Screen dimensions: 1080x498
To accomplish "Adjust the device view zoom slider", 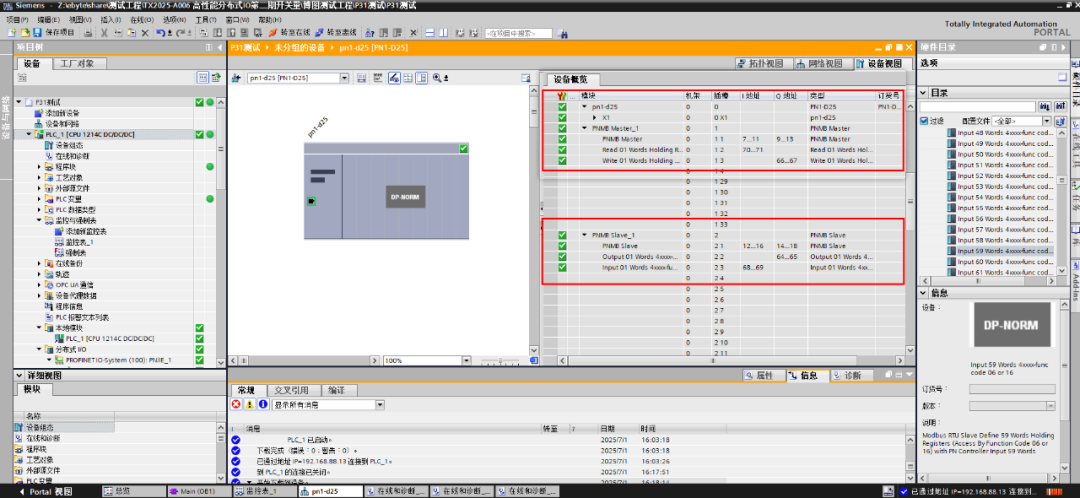I will point(501,360).
